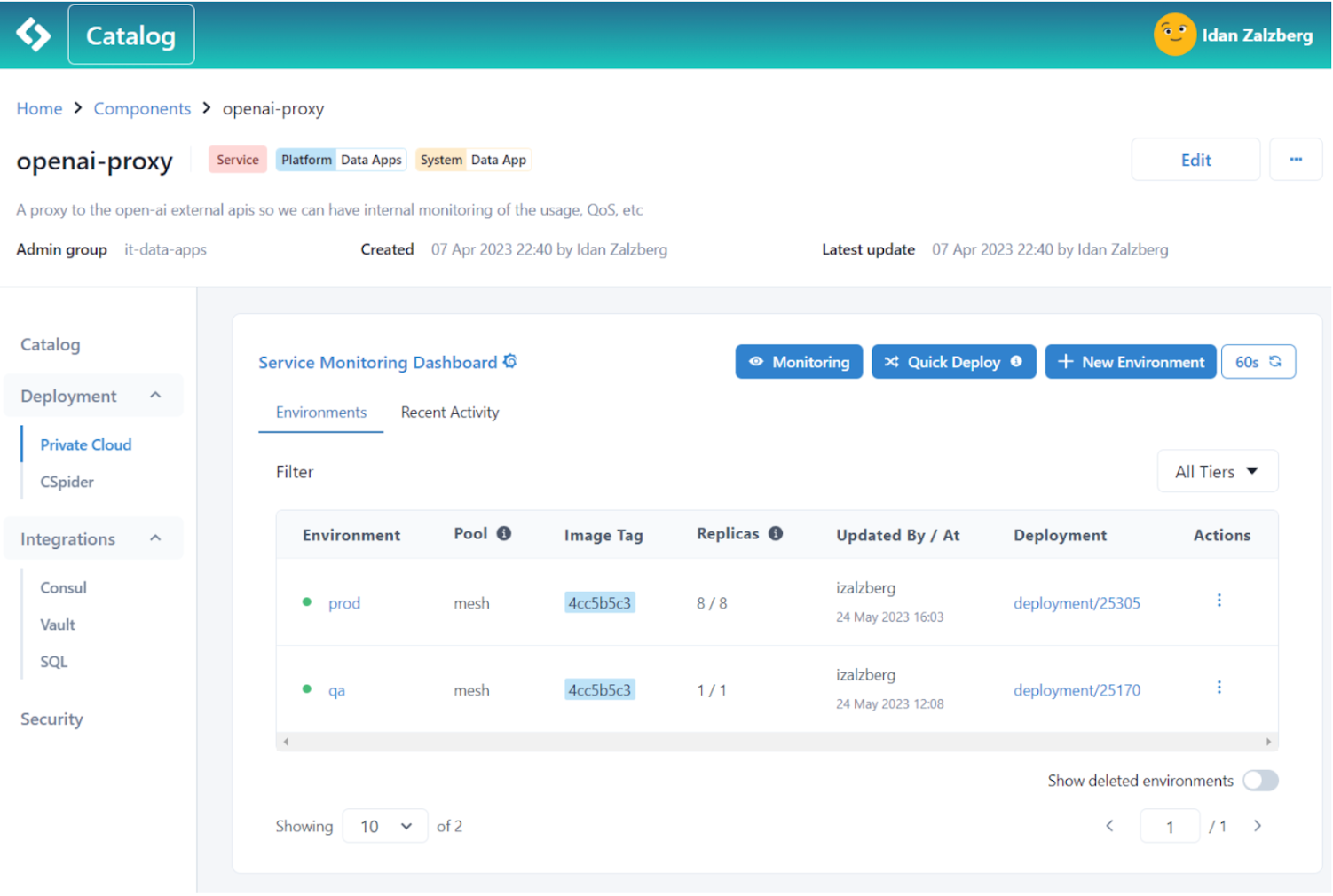This screenshot has height=896, width=1333.
Task: Switch to the Recent Activity tab
Action: pyautogui.click(x=449, y=412)
